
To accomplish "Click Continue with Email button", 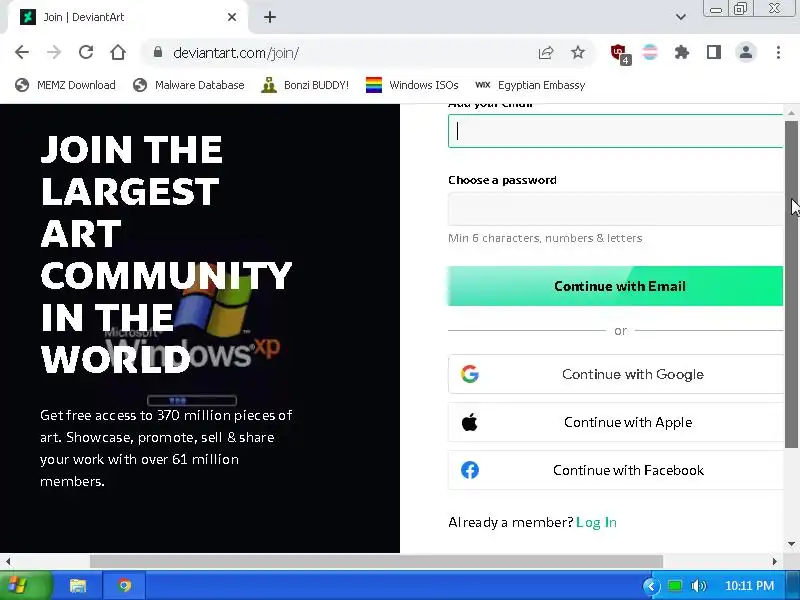I will point(615,286).
